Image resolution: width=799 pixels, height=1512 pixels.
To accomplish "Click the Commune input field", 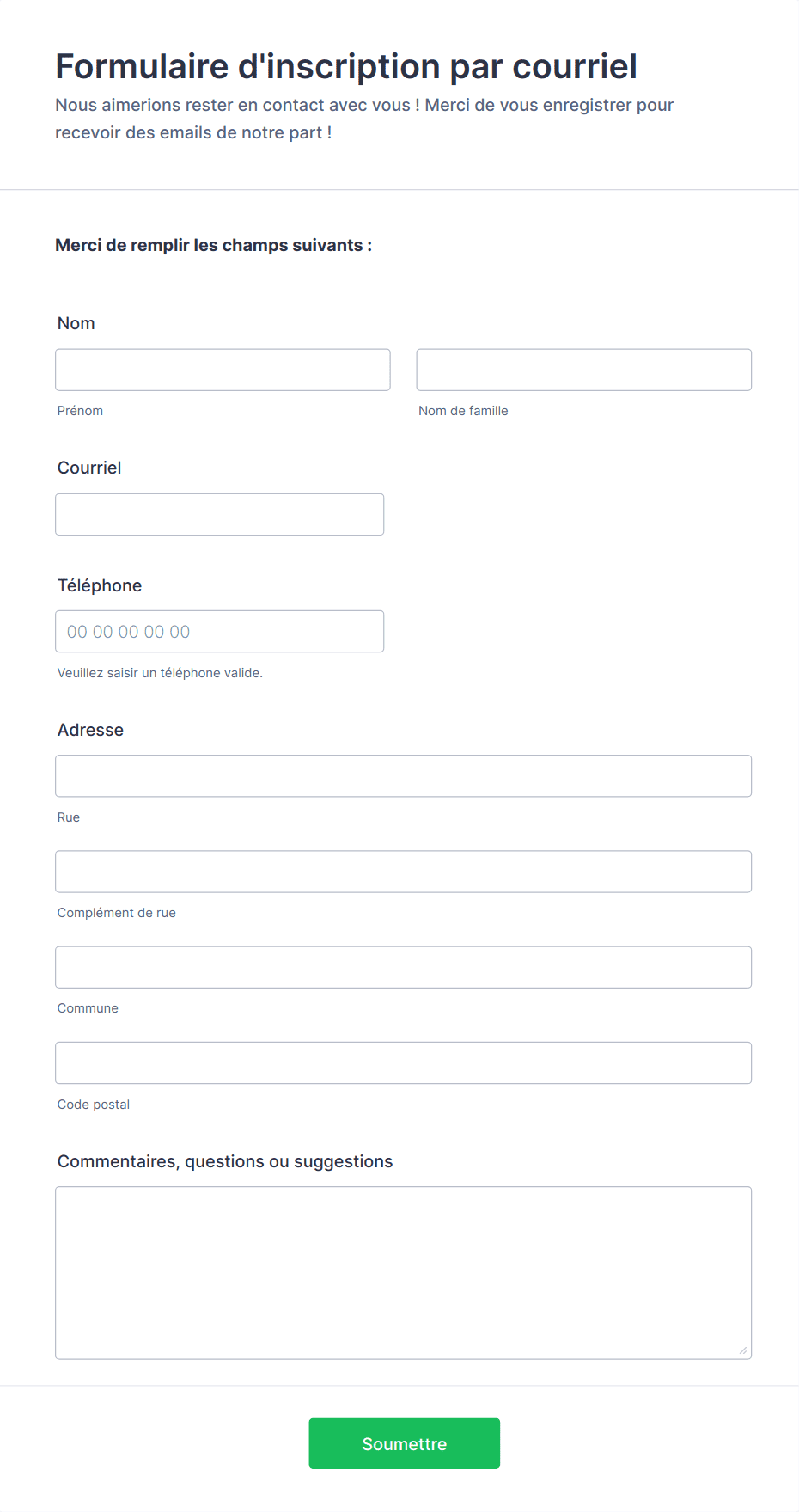I will tap(403, 967).
